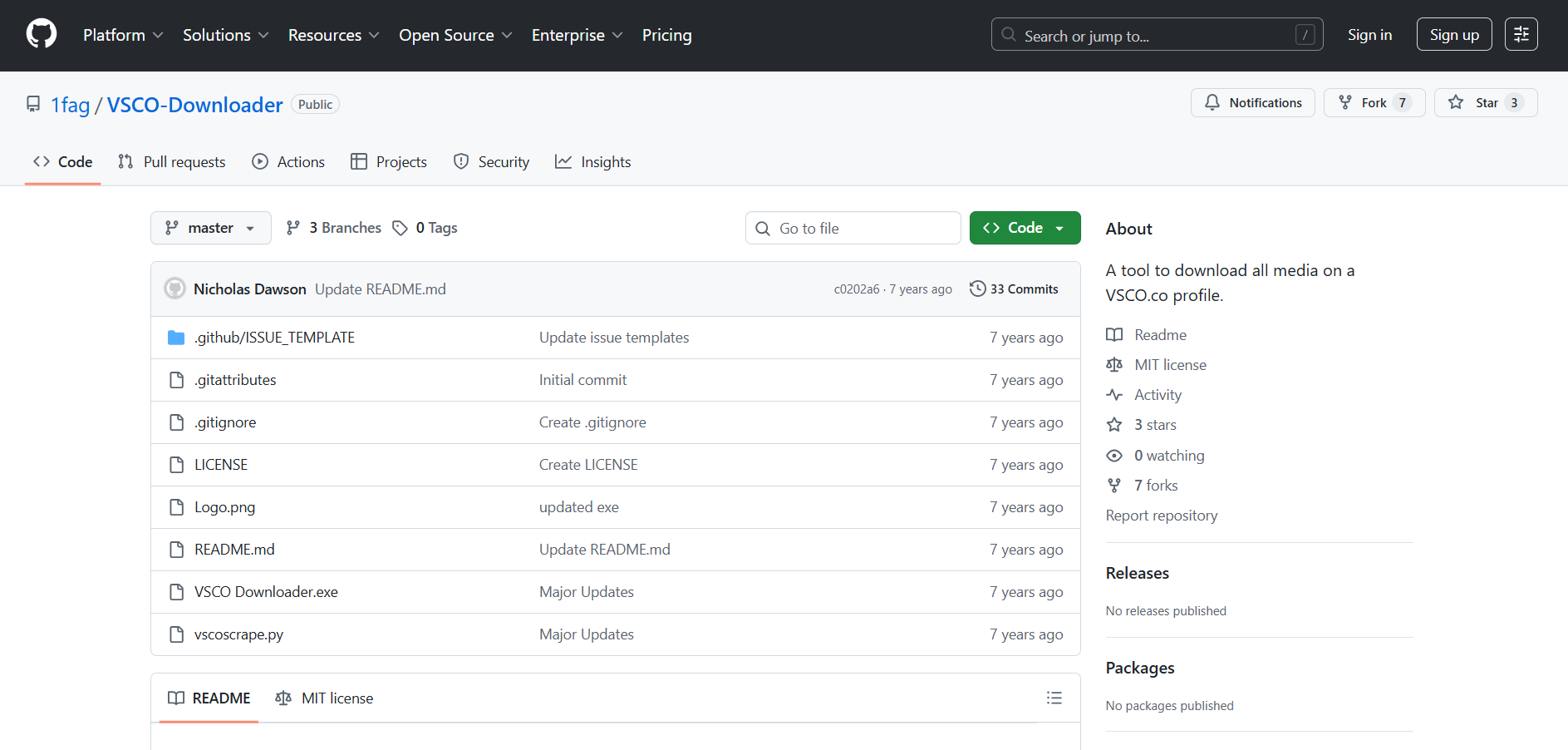
Task: Open the Insights tab
Action: tap(606, 161)
